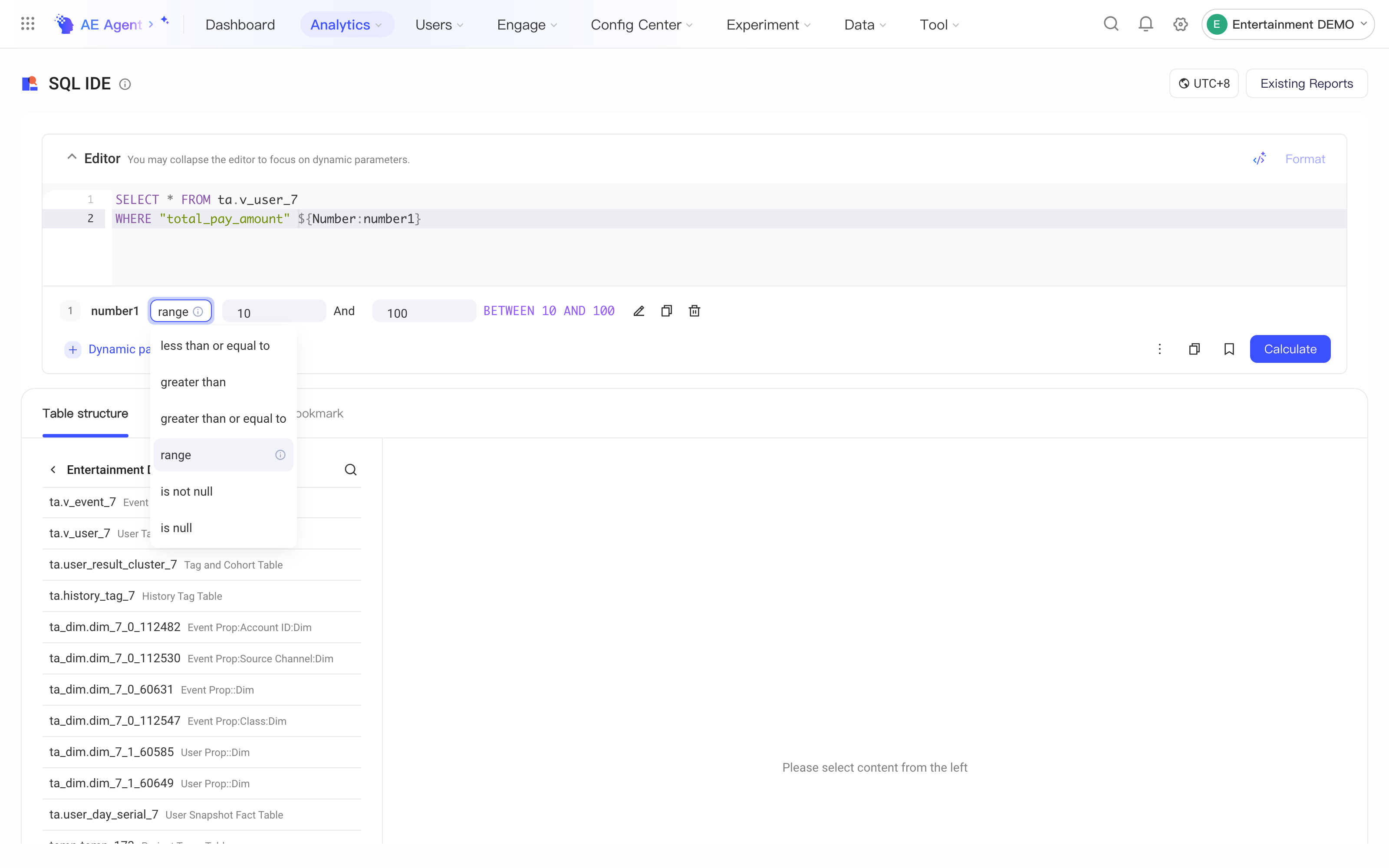Viewport: 1389px width, 868px height.
Task: Expand the Analytics menu
Action: 347,25
